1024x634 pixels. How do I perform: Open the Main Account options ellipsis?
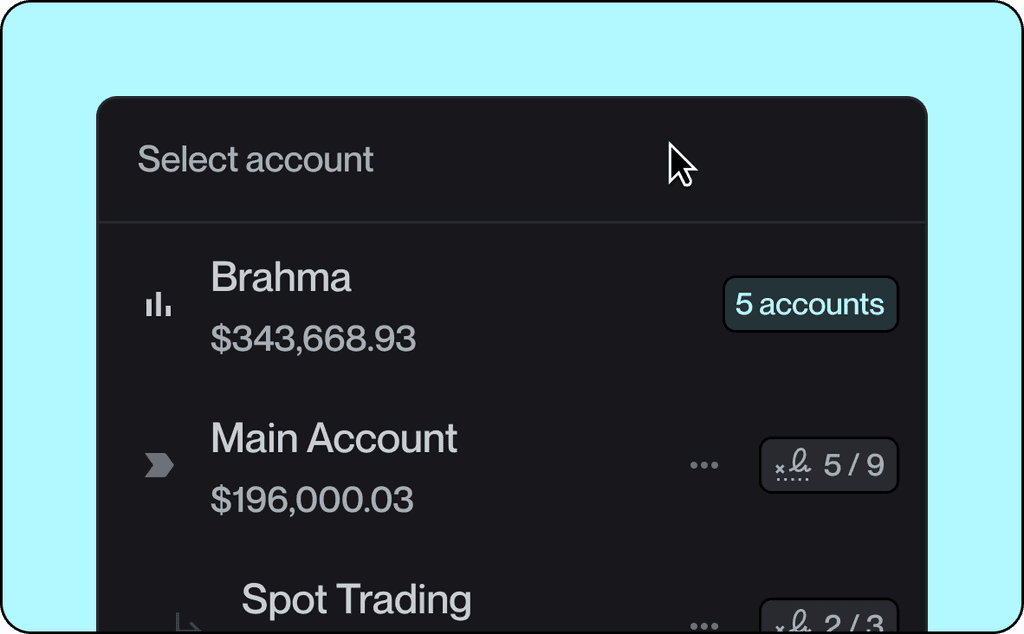coord(705,464)
